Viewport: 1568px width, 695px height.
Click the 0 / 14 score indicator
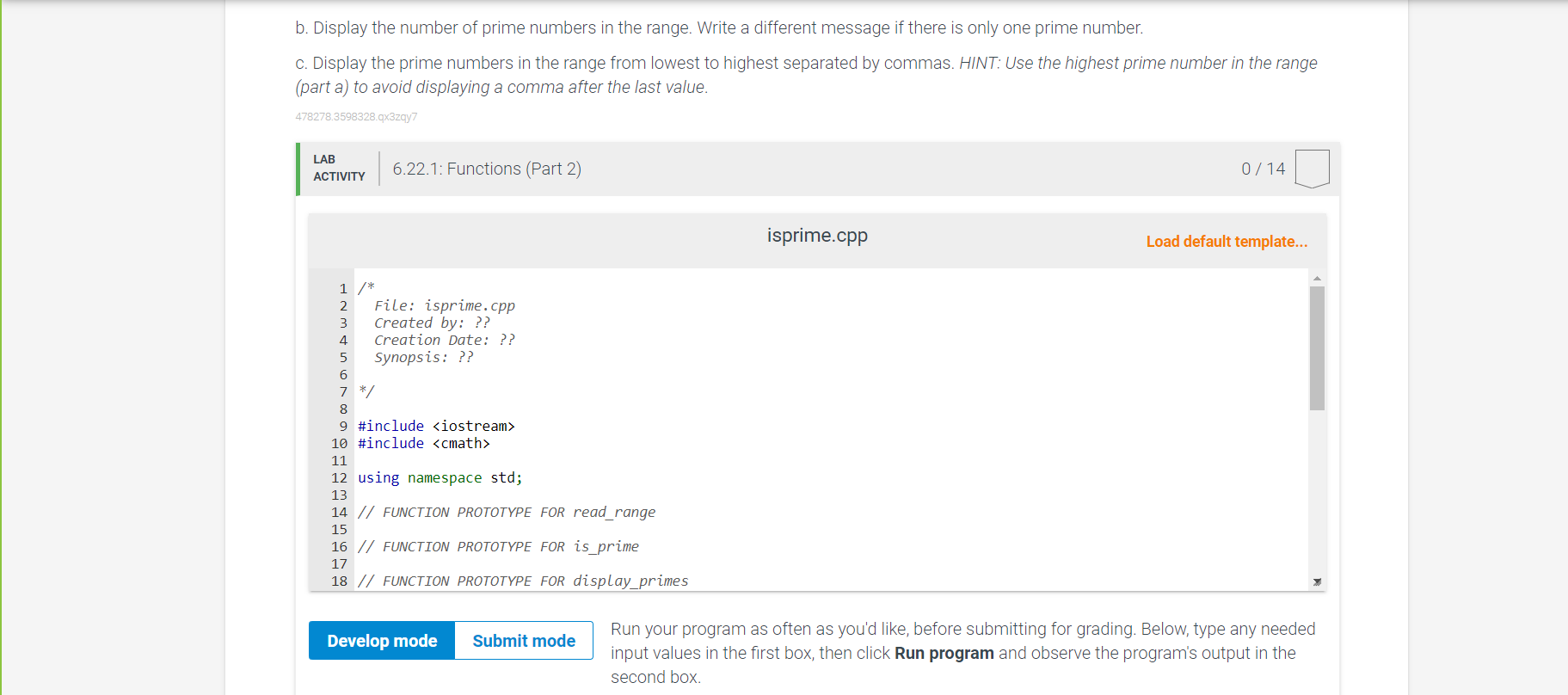pos(1263,169)
